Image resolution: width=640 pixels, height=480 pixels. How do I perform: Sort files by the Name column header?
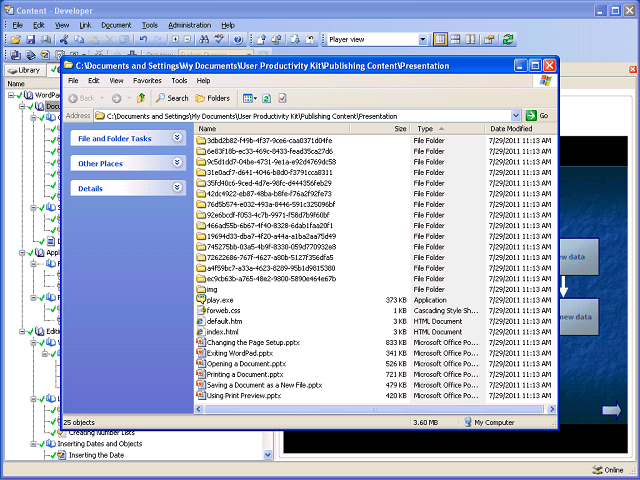tap(272, 129)
